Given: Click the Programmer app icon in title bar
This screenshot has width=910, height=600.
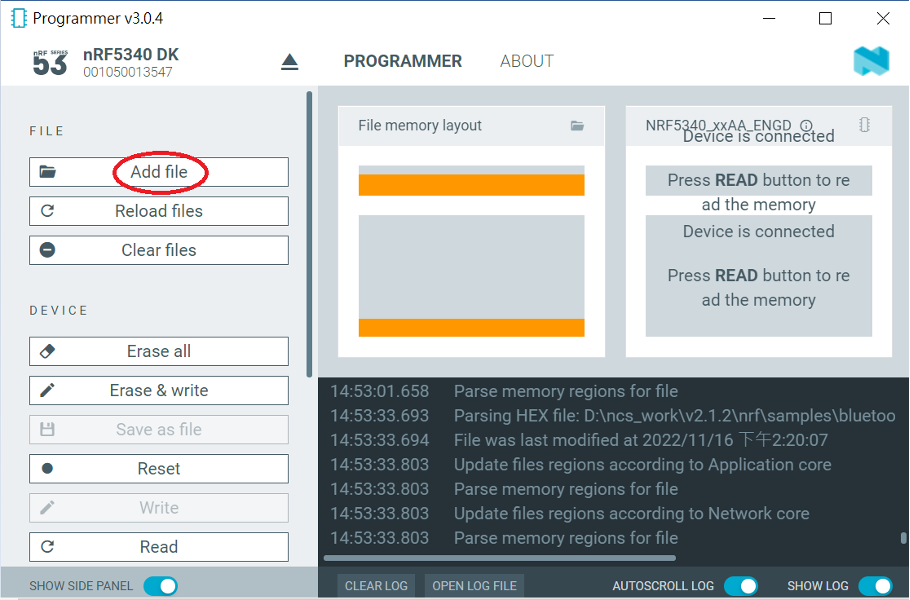Looking at the screenshot, I should (x=18, y=18).
